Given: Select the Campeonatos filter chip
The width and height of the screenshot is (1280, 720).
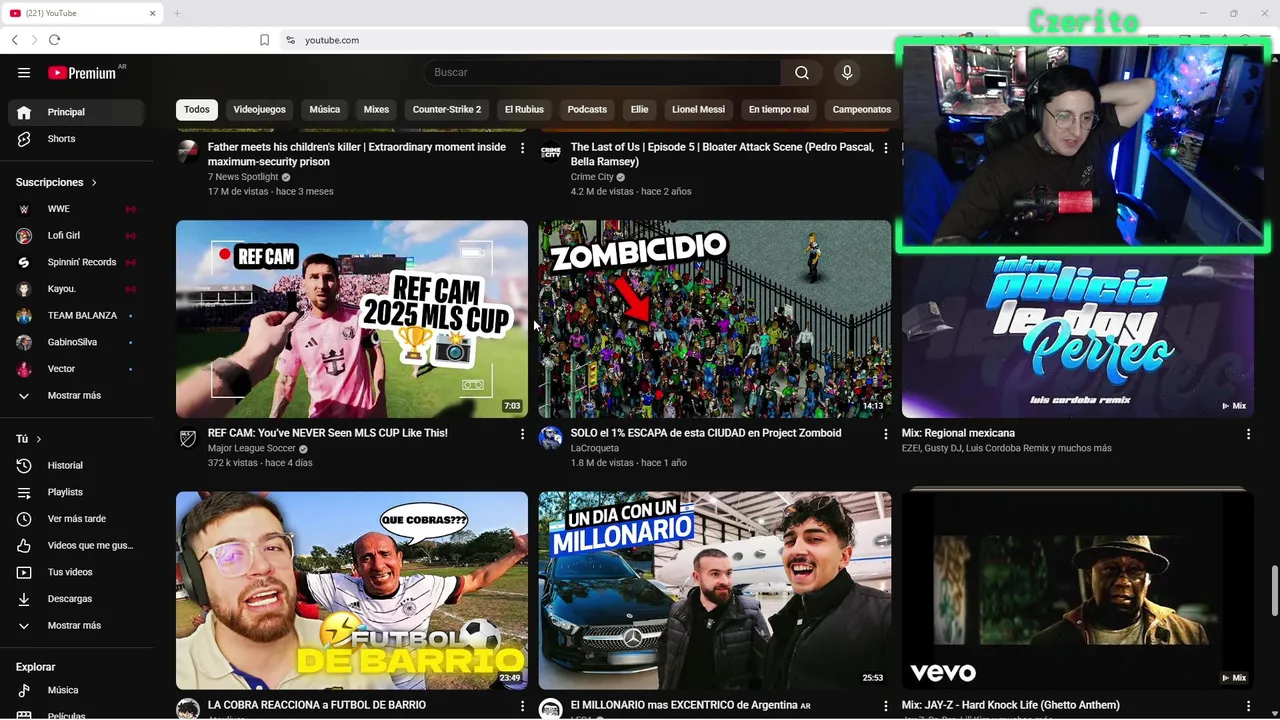Looking at the screenshot, I should click(x=861, y=110).
